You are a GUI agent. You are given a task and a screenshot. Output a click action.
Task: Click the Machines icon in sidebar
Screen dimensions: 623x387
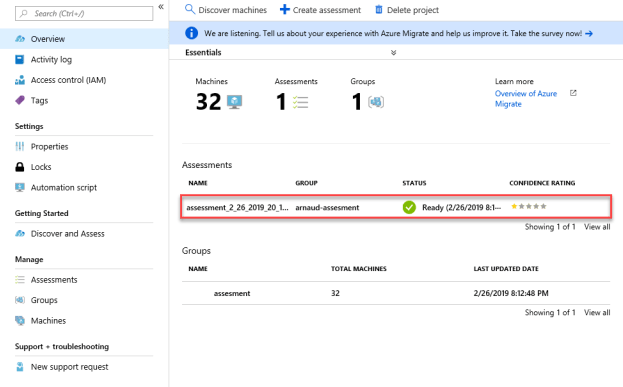(20, 321)
